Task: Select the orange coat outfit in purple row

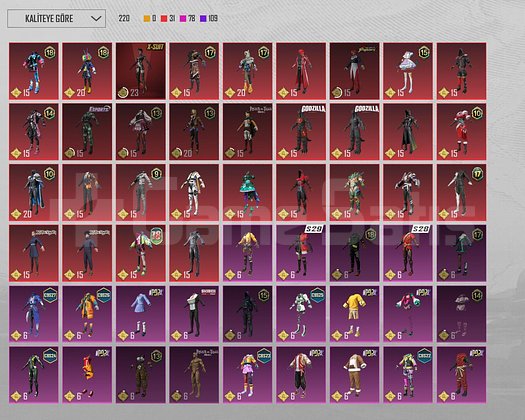Action: coord(87,314)
